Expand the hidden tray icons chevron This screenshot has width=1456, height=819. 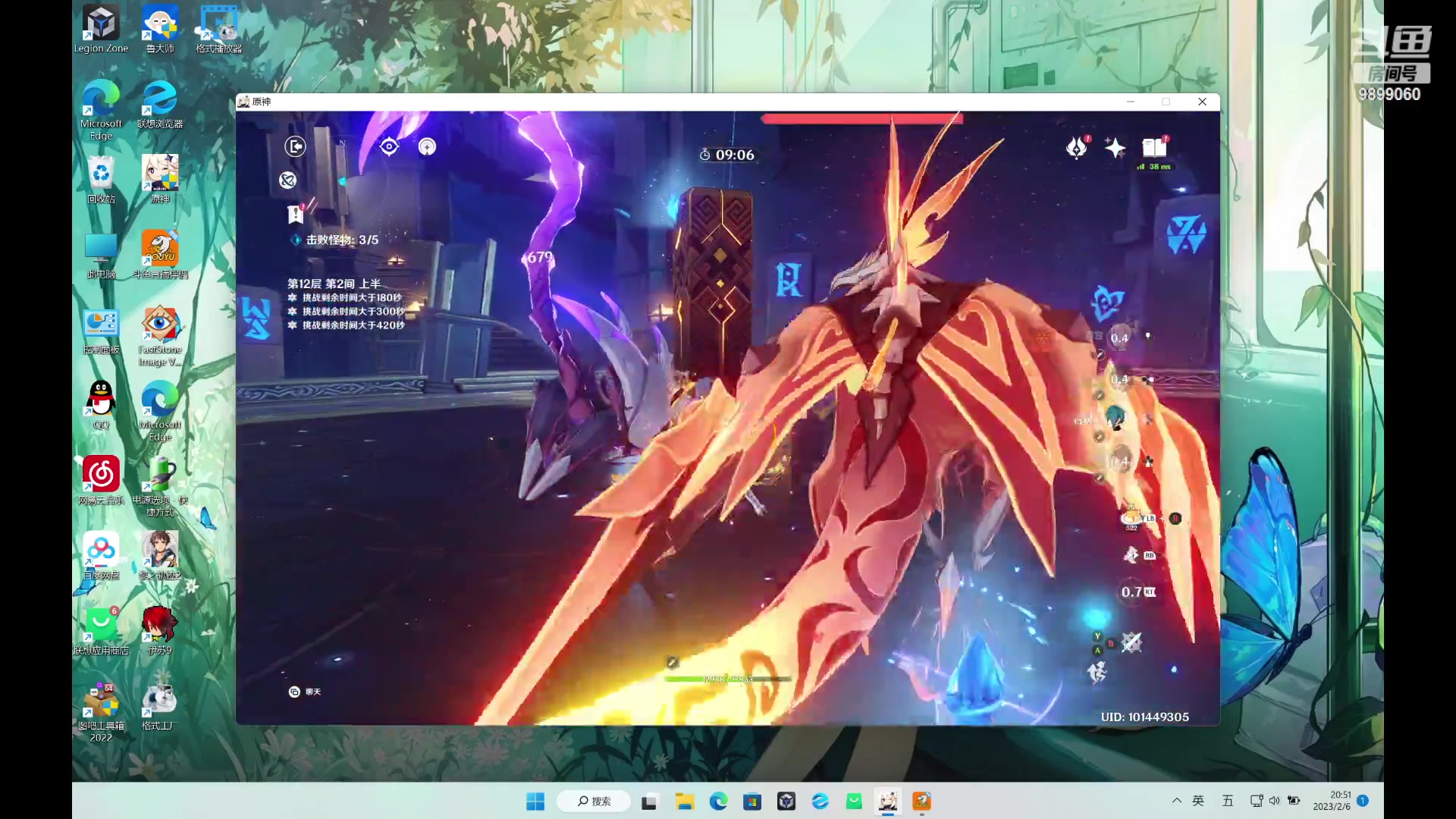[1177, 801]
